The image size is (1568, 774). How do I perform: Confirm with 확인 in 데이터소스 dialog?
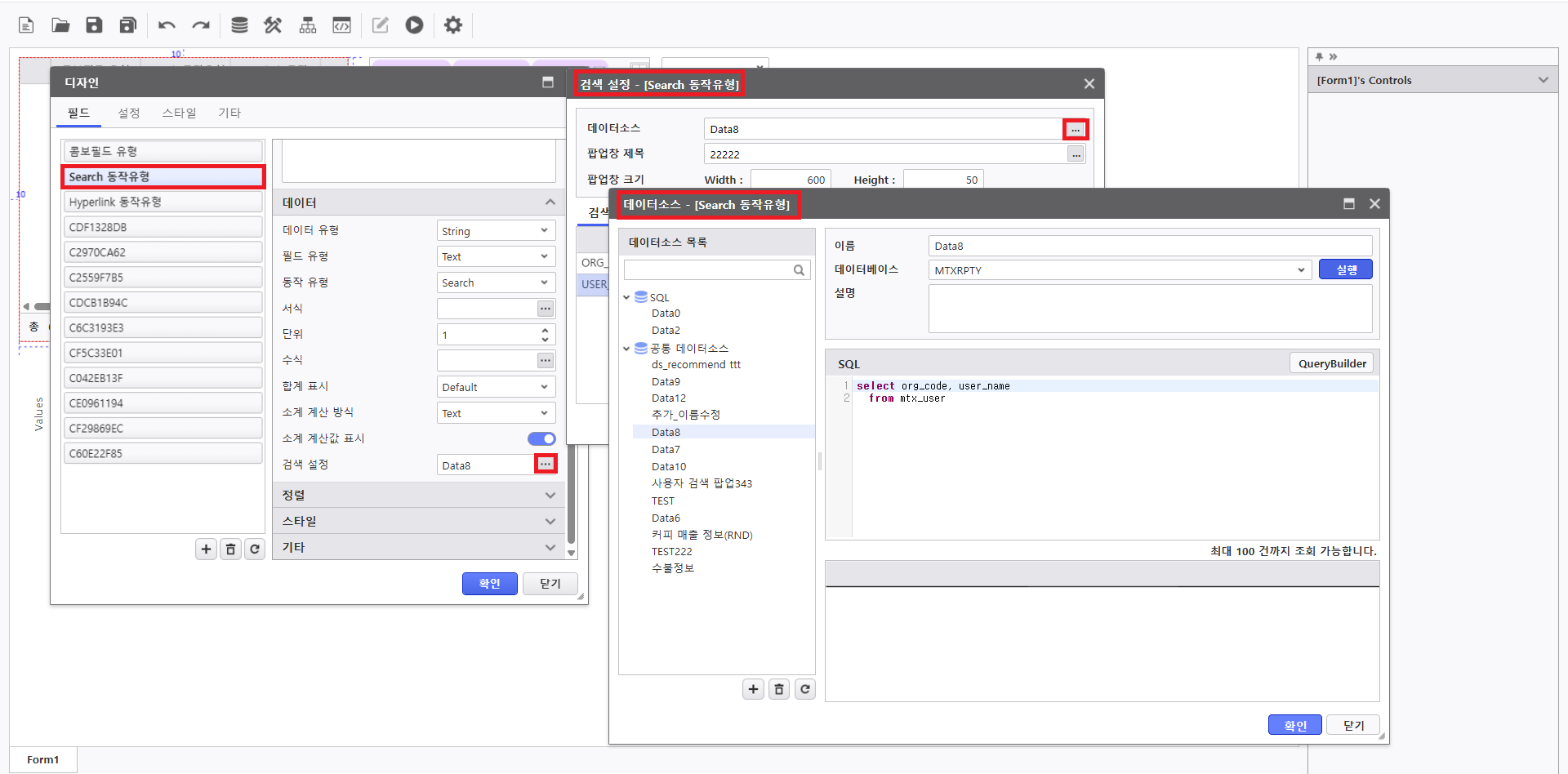[x=1294, y=725]
